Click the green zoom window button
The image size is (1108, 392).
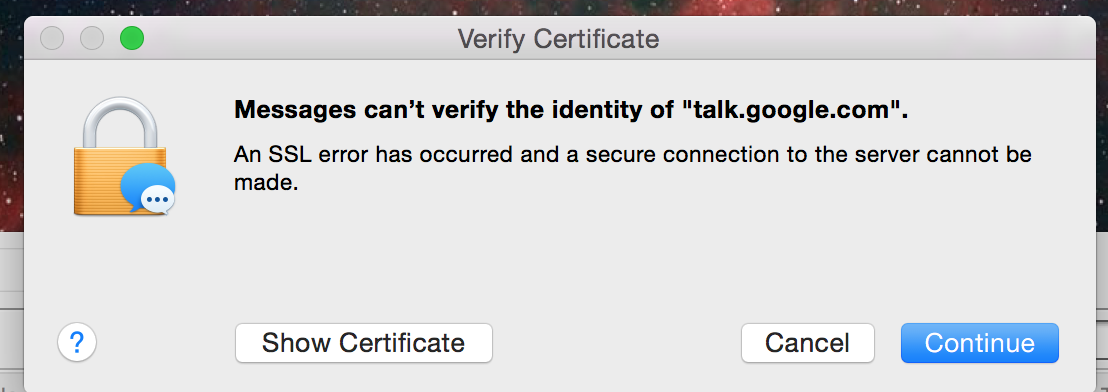point(131,37)
